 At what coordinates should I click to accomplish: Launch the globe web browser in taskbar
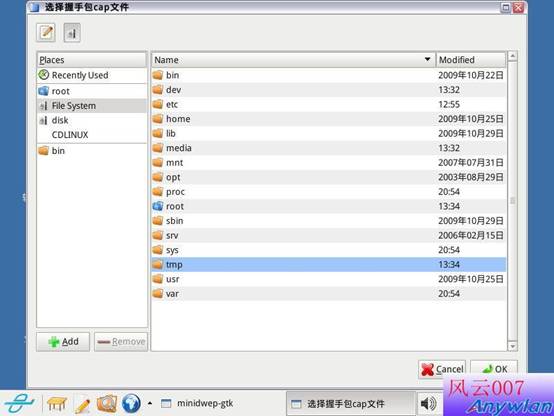coord(131,403)
